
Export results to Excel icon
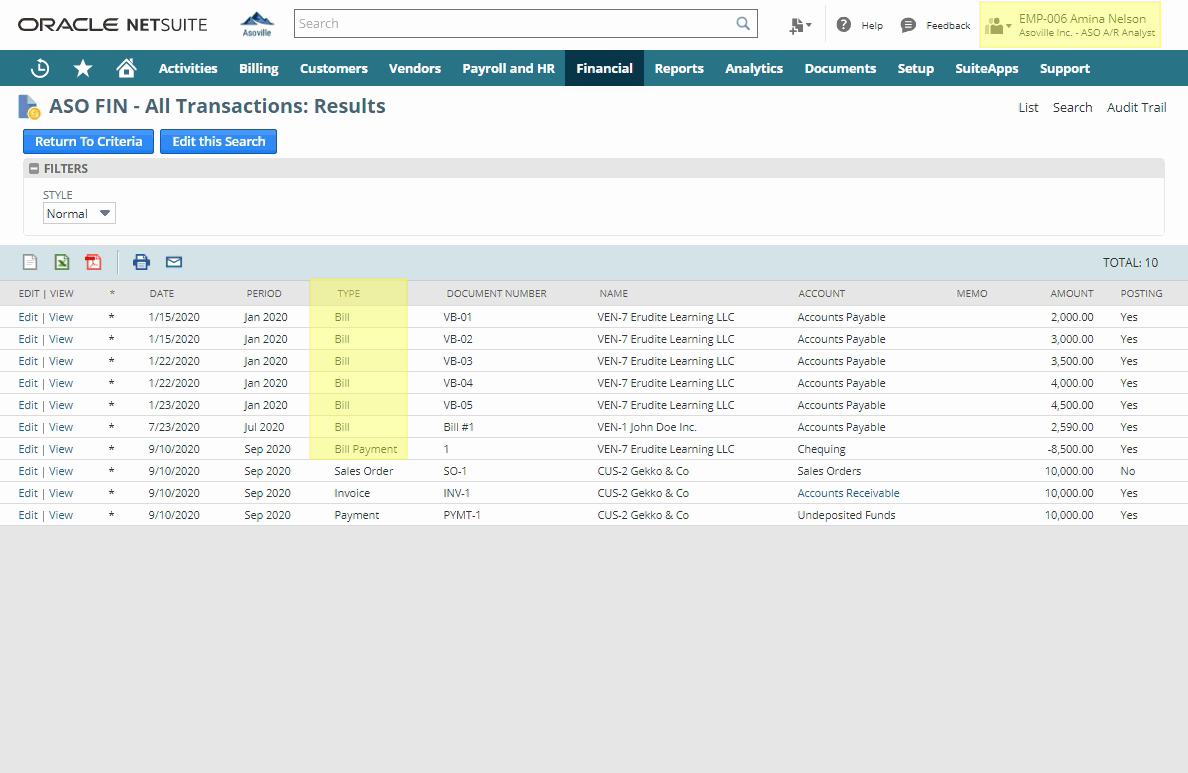(62, 262)
